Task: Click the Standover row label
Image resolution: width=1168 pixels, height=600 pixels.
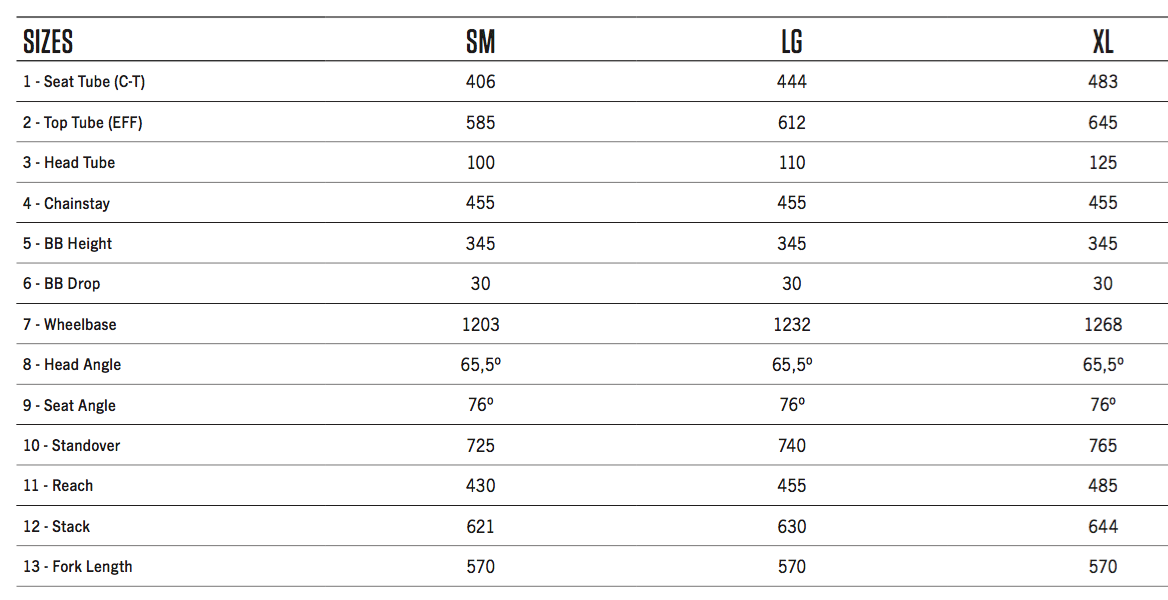Action: [x=72, y=446]
